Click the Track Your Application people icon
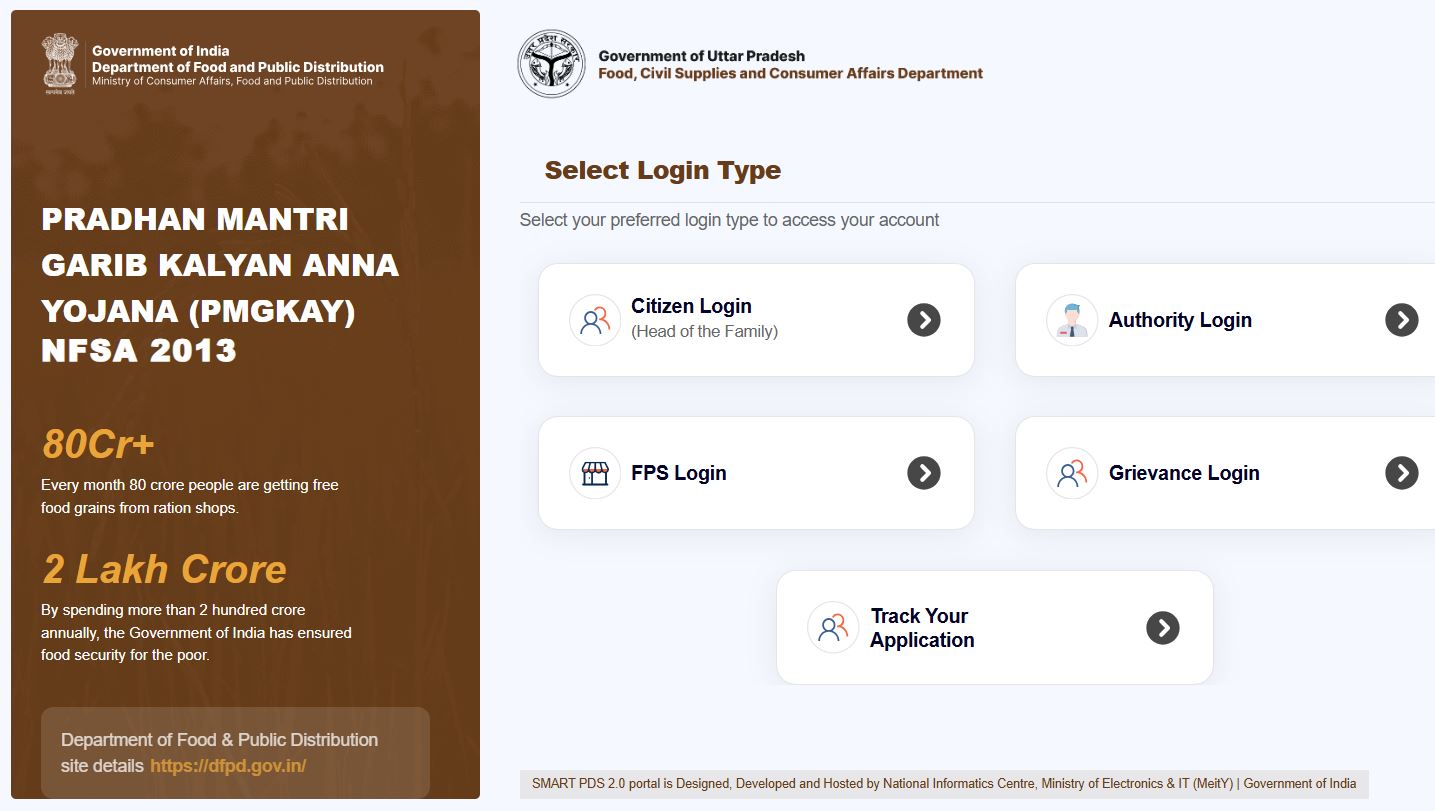Viewport: 1435px width, 811px height. coord(833,627)
